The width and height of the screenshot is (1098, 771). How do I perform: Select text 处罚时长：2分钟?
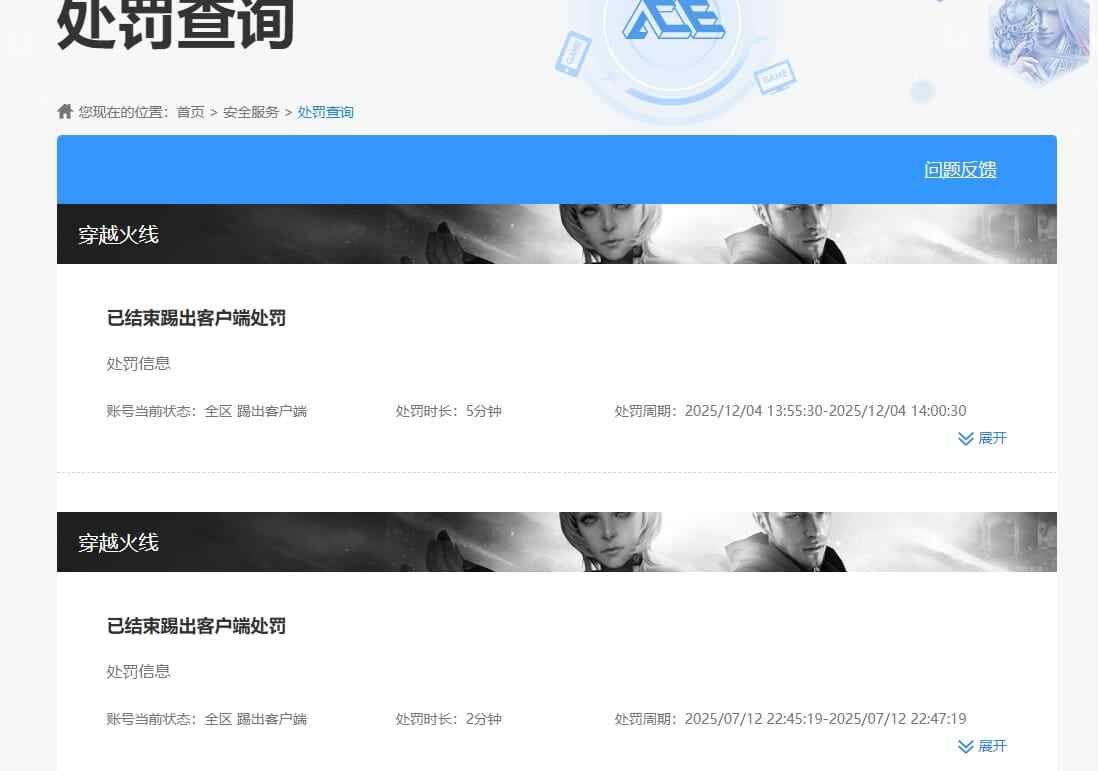point(448,719)
